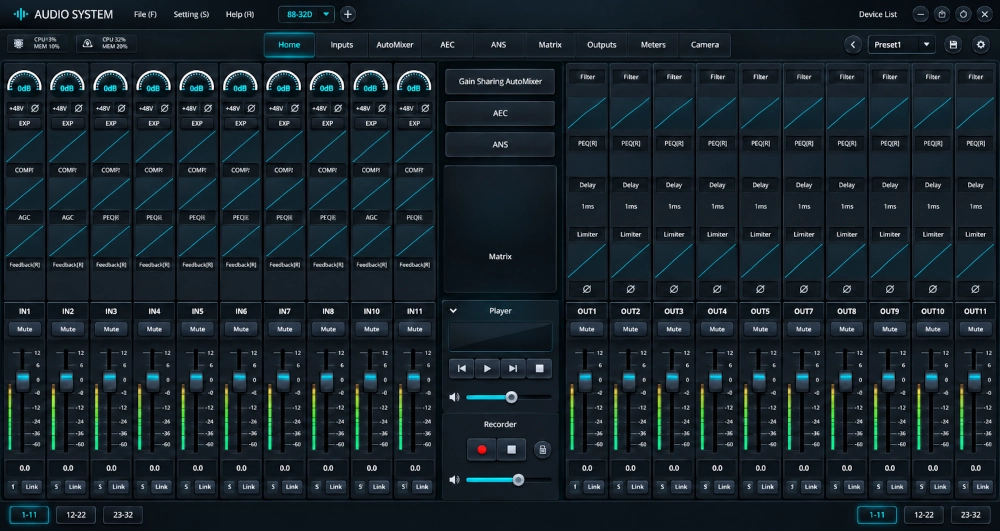The height and width of the screenshot is (531, 1000).
Task: Switch to the AutoMixer tab
Action: [395, 45]
